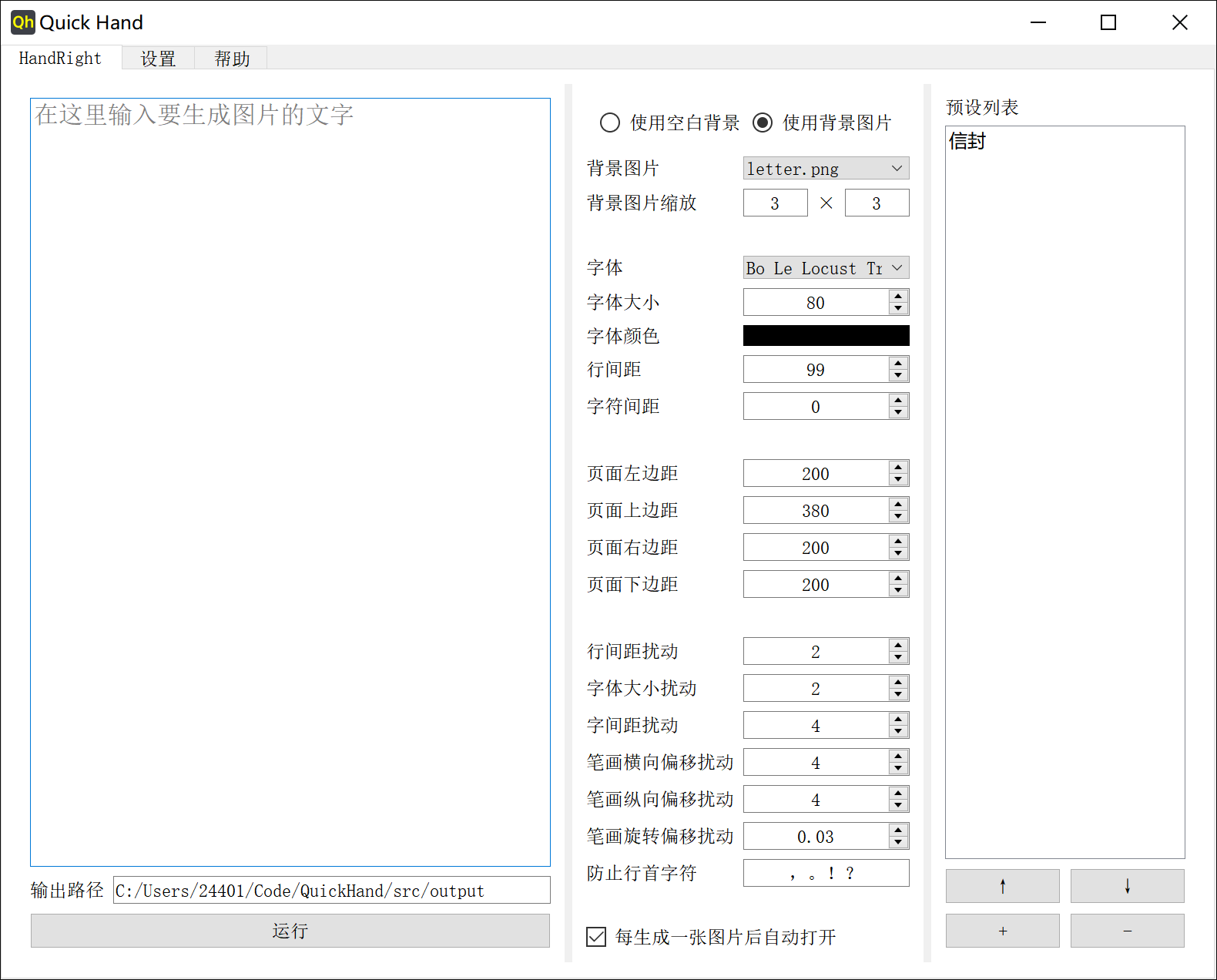Viewport: 1217px width, 980px height.
Task: Open the 帮助 tab
Action: coord(231,59)
